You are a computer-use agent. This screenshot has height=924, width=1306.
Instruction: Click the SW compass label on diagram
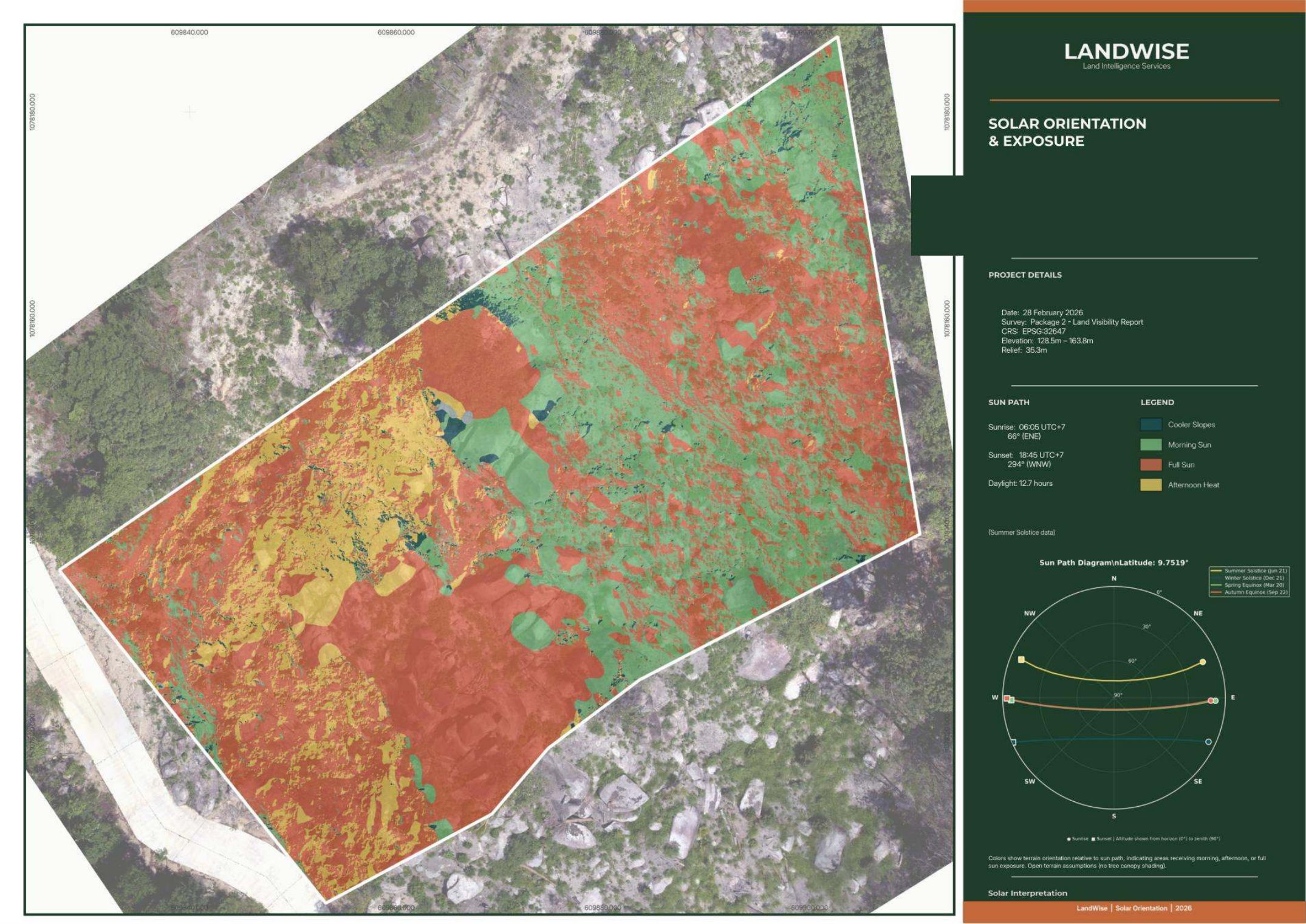1030,781
